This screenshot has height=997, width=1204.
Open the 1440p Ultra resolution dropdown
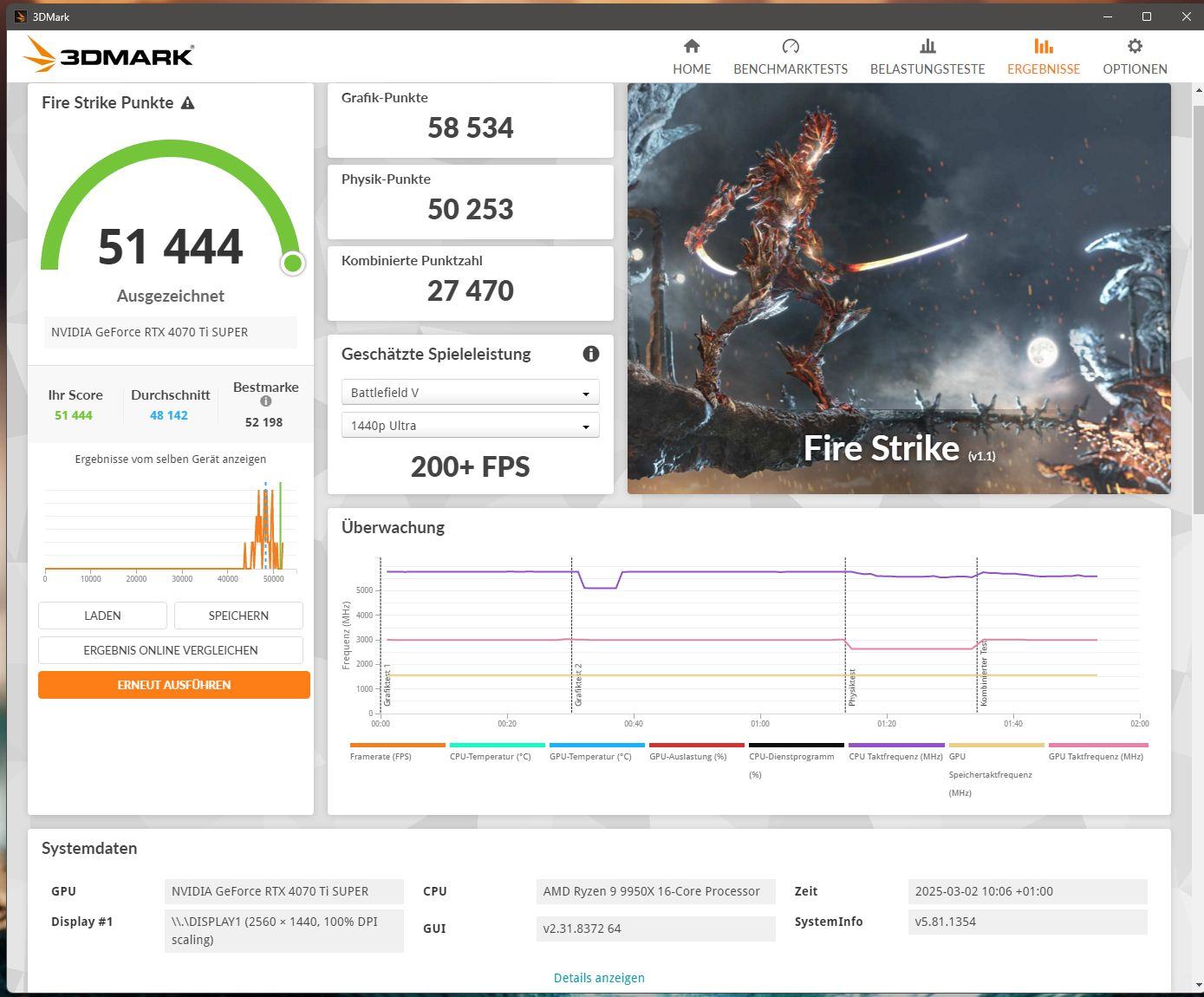tap(471, 426)
